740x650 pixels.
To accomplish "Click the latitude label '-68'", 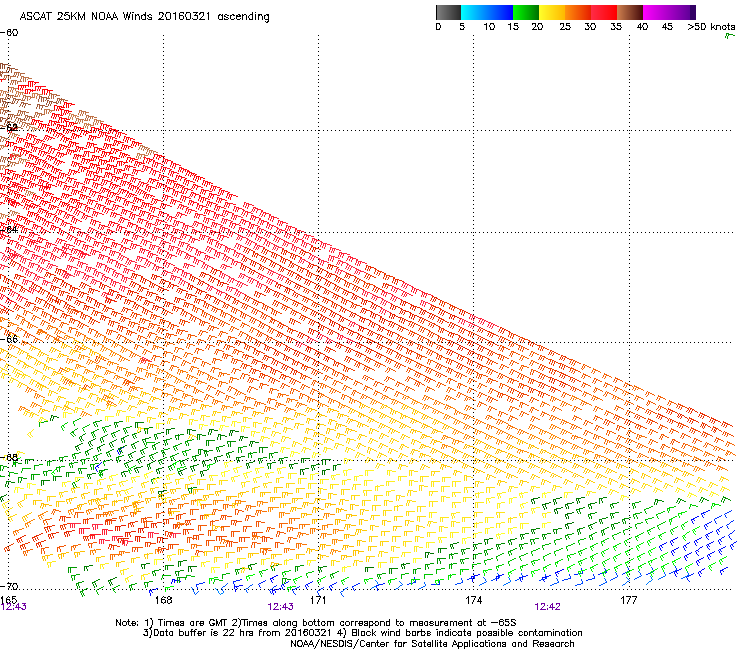I will point(9,457).
